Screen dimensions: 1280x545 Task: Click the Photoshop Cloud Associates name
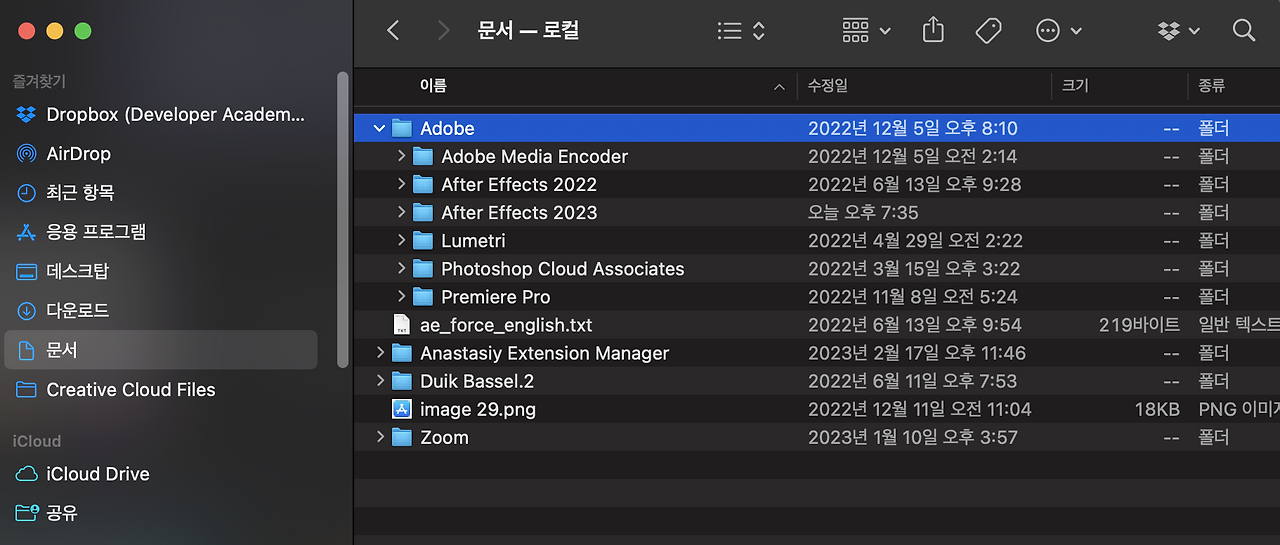coord(563,269)
